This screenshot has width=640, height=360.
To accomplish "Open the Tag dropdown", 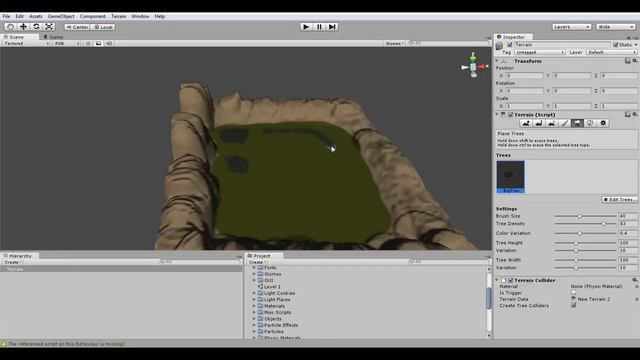I will pos(539,52).
